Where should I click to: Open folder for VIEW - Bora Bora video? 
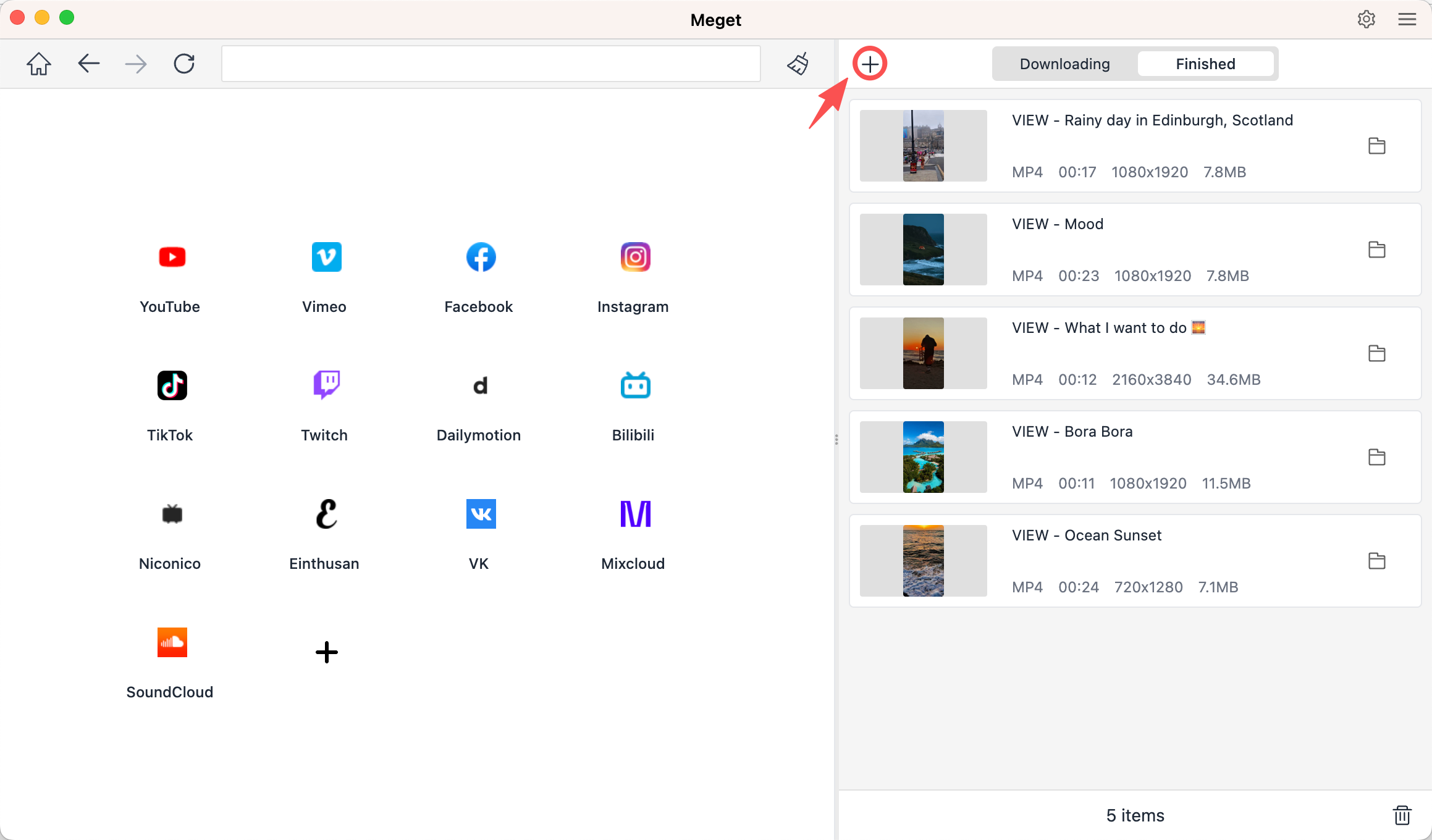[x=1377, y=458]
